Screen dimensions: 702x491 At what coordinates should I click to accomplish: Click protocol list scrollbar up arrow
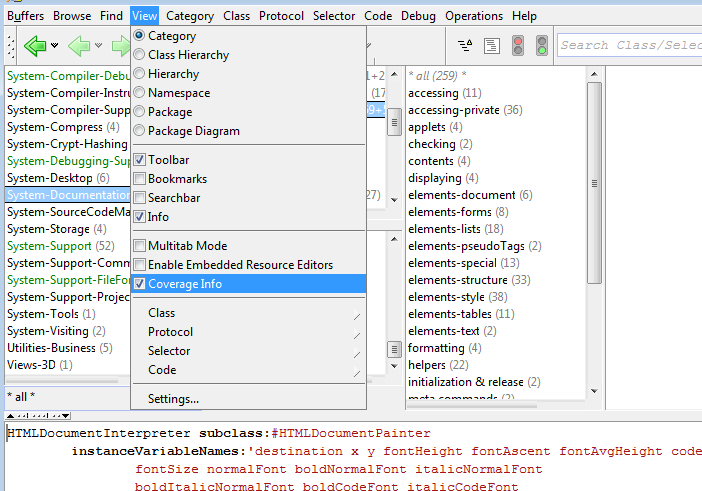(x=594, y=74)
